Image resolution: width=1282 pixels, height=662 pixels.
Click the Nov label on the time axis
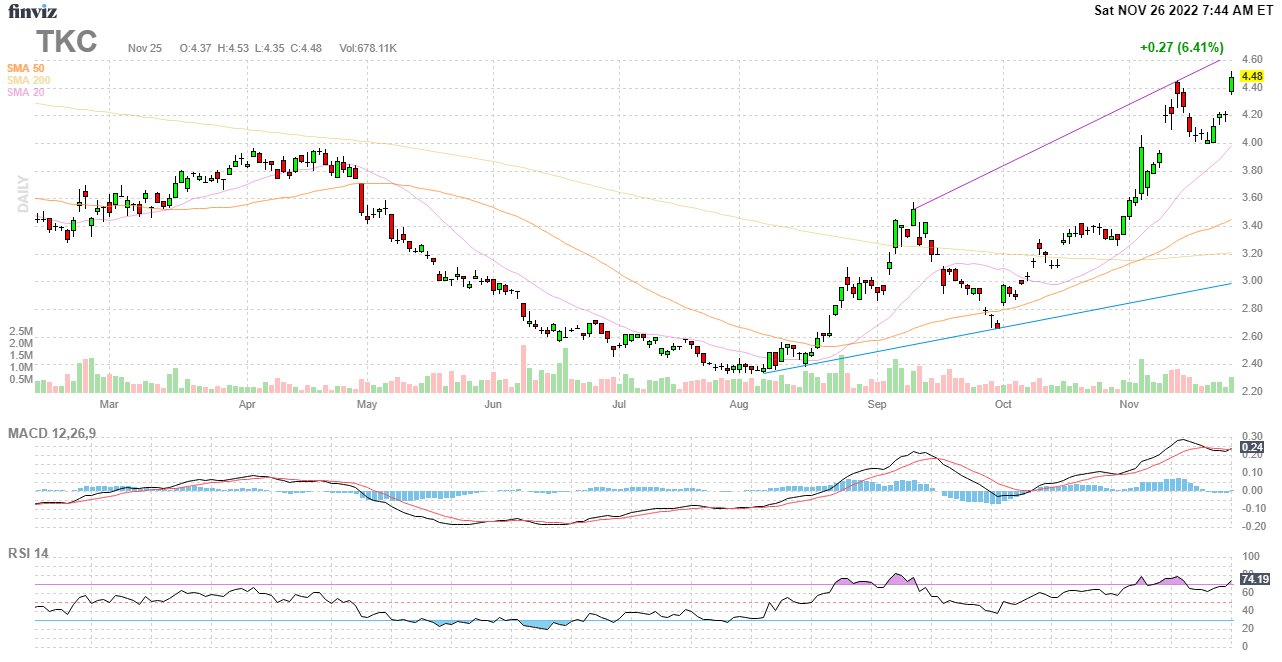pyautogui.click(x=1129, y=405)
